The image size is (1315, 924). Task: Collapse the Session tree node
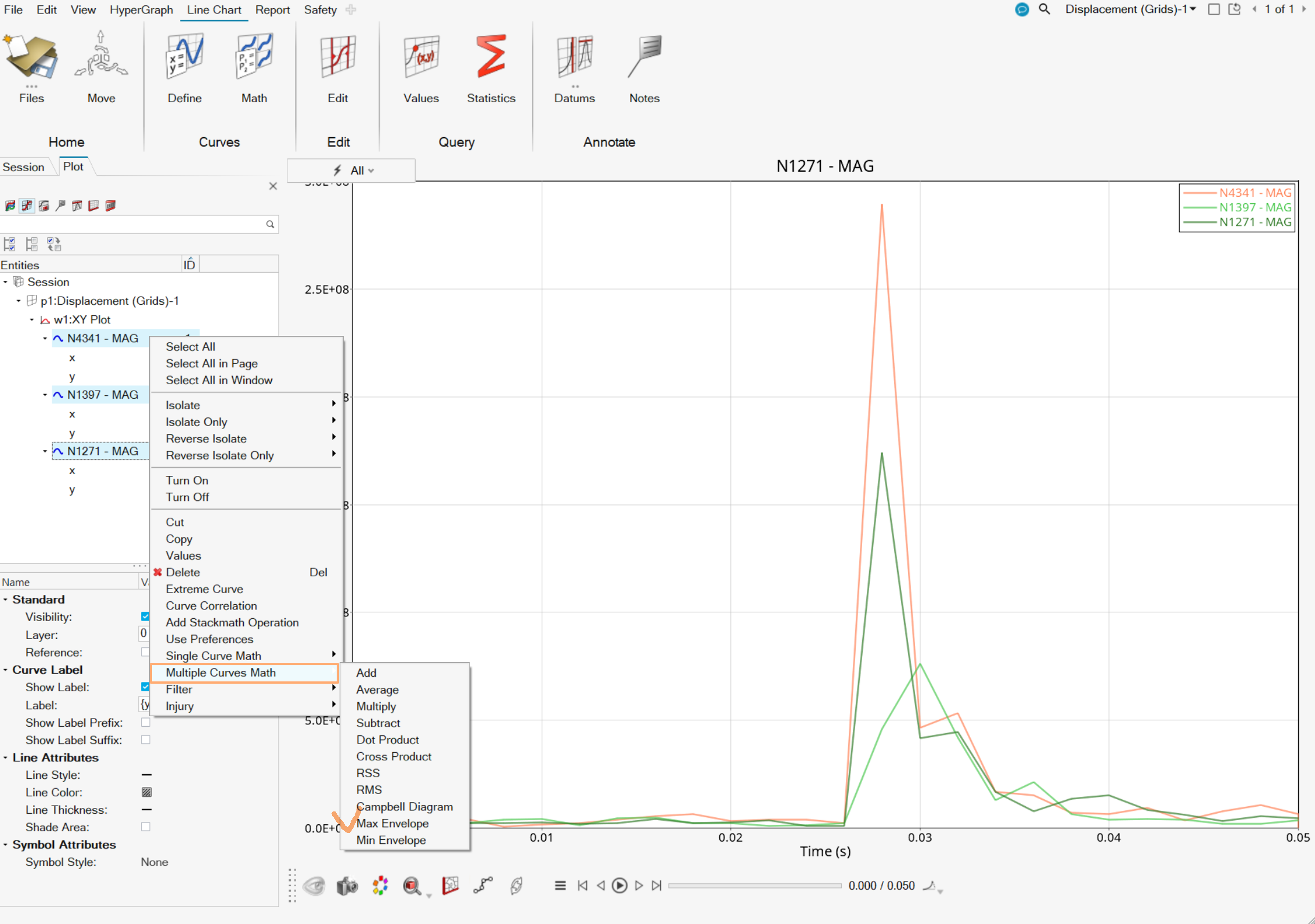click(6, 282)
